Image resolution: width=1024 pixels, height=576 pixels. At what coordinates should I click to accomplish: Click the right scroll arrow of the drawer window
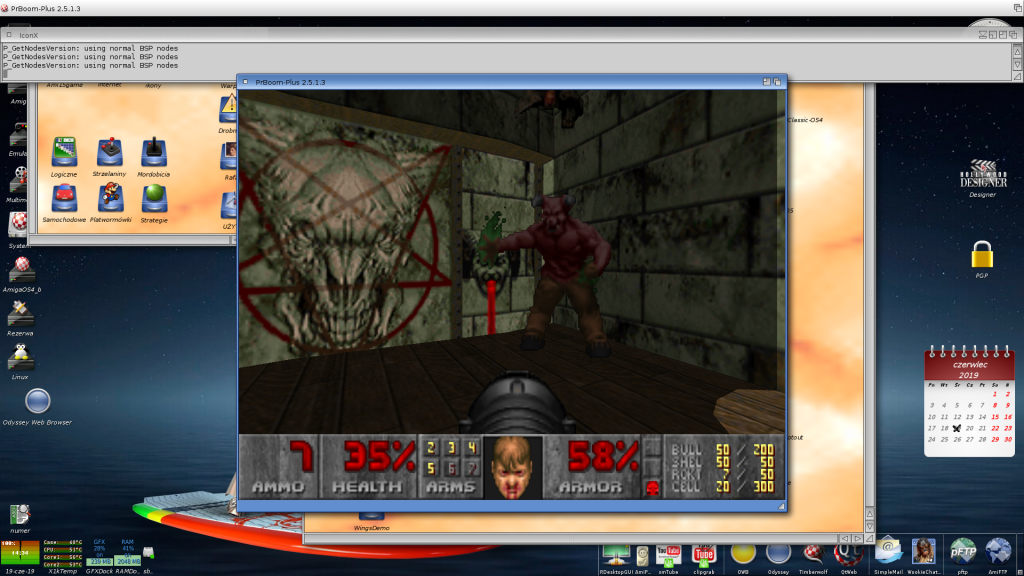tap(857, 539)
